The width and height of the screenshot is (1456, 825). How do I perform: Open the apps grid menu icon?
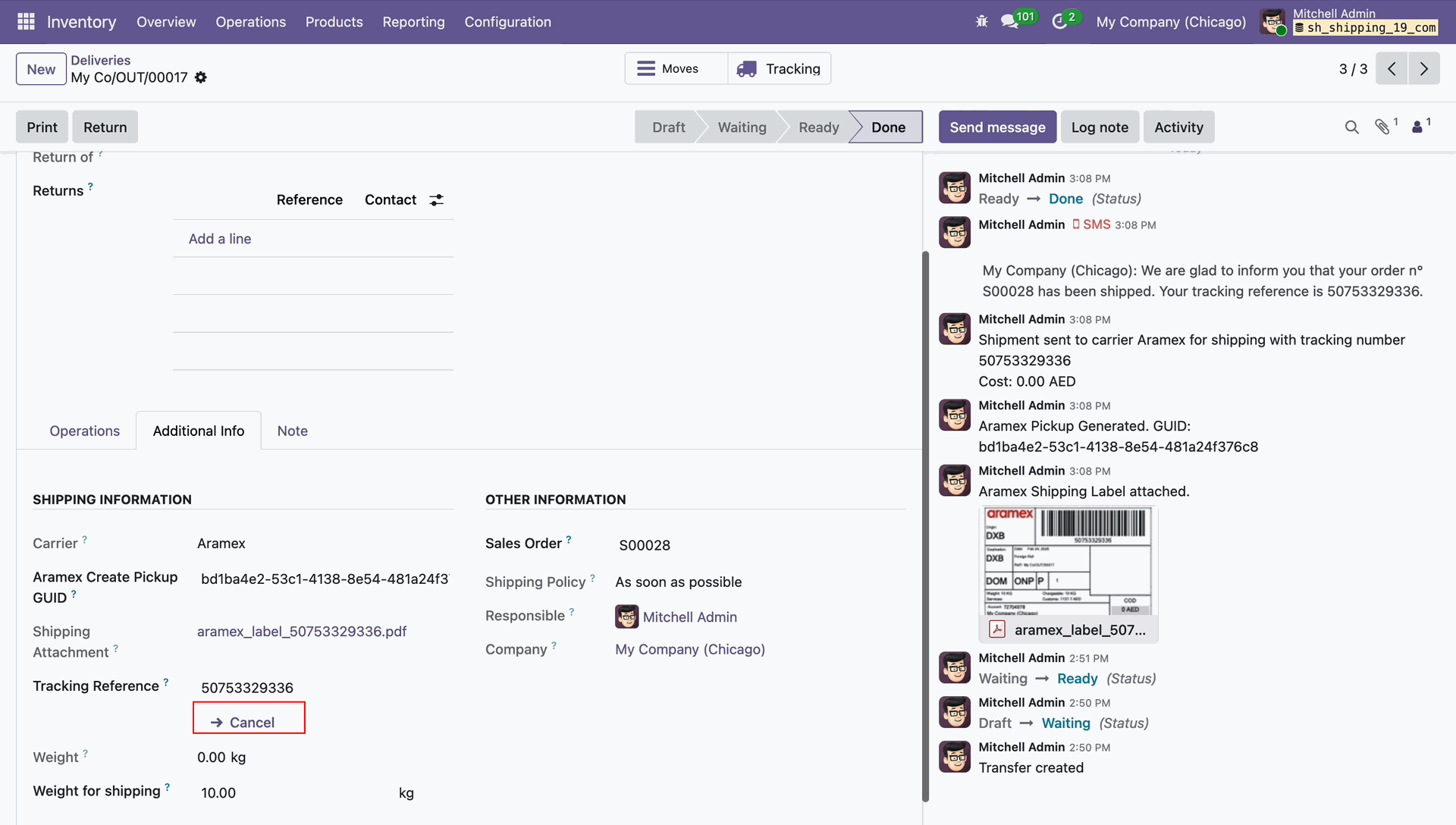point(26,22)
